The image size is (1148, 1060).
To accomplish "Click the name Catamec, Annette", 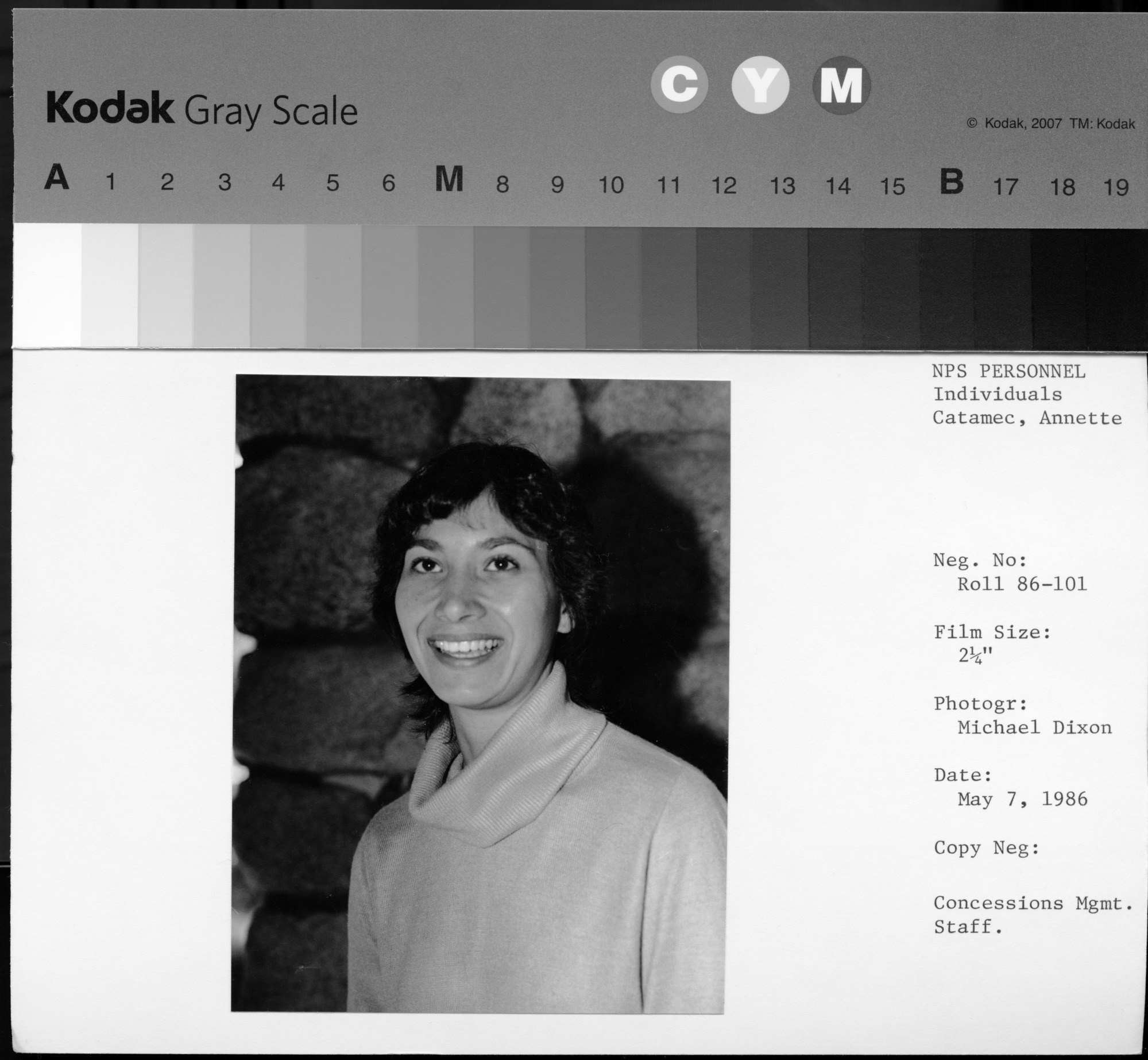I will [1027, 418].
